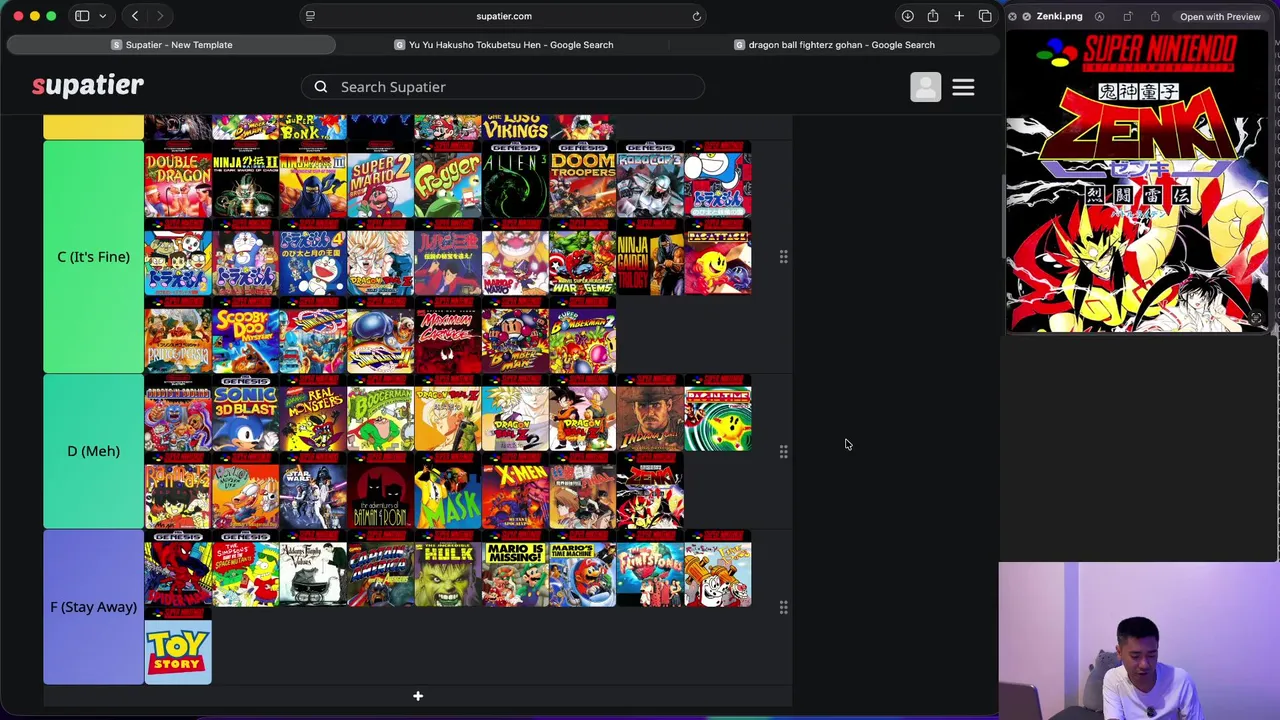Screen dimensions: 1280x720
Task: Click the Search Supatier field
Action: click(504, 87)
